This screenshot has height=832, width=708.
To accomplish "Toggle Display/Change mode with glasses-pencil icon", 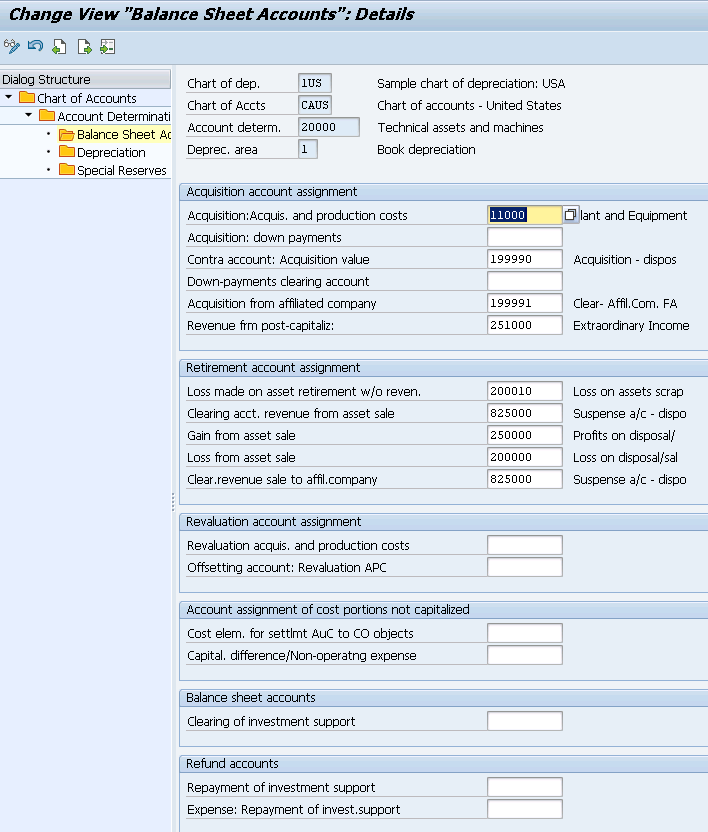I will (x=12, y=47).
